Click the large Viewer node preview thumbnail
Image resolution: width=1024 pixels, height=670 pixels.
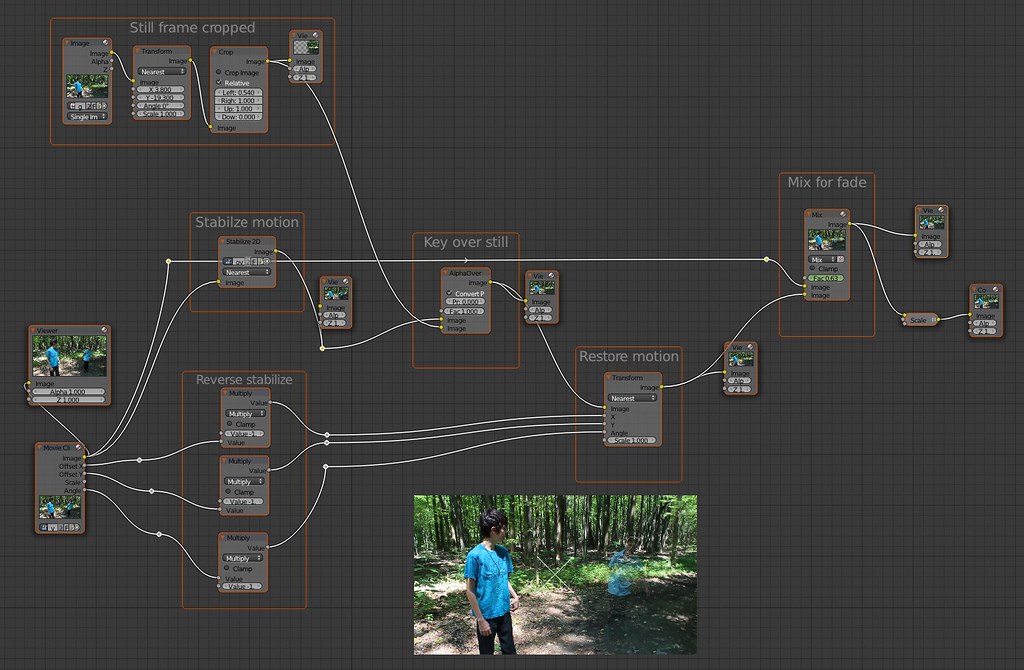pyautogui.click(x=69, y=357)
